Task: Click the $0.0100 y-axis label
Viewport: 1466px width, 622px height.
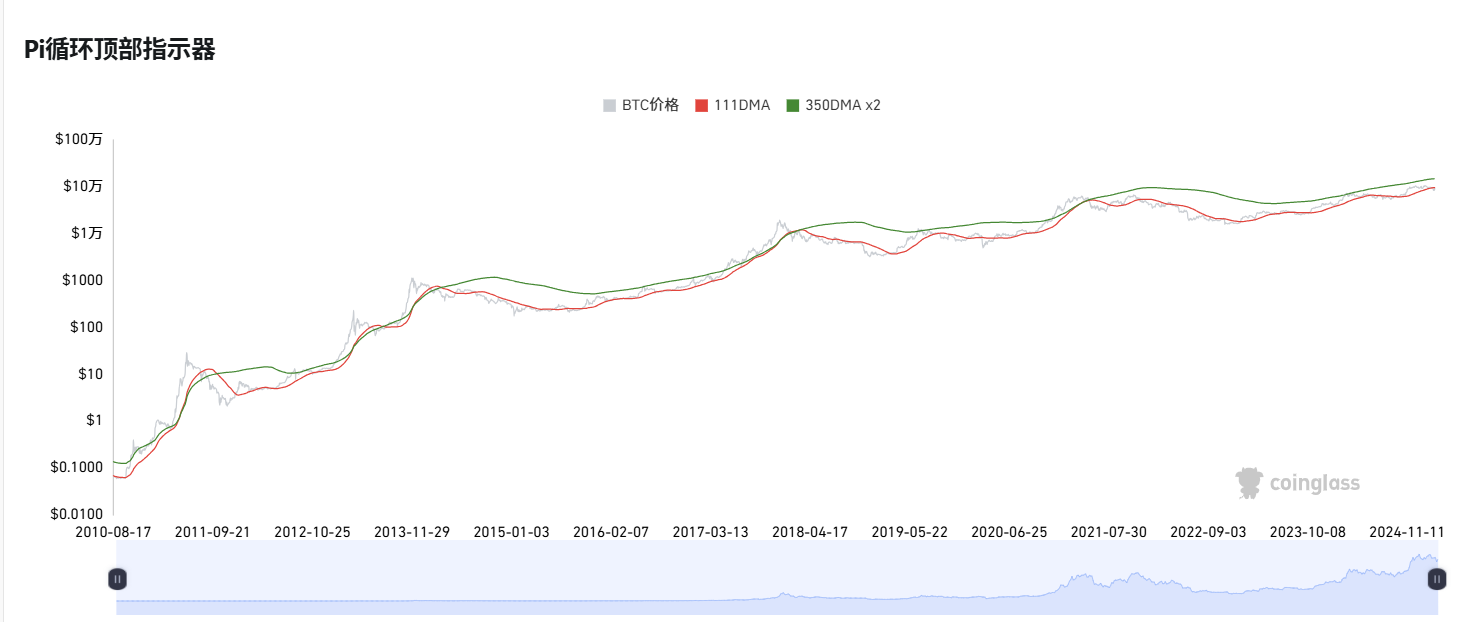Action: (76, 514)
